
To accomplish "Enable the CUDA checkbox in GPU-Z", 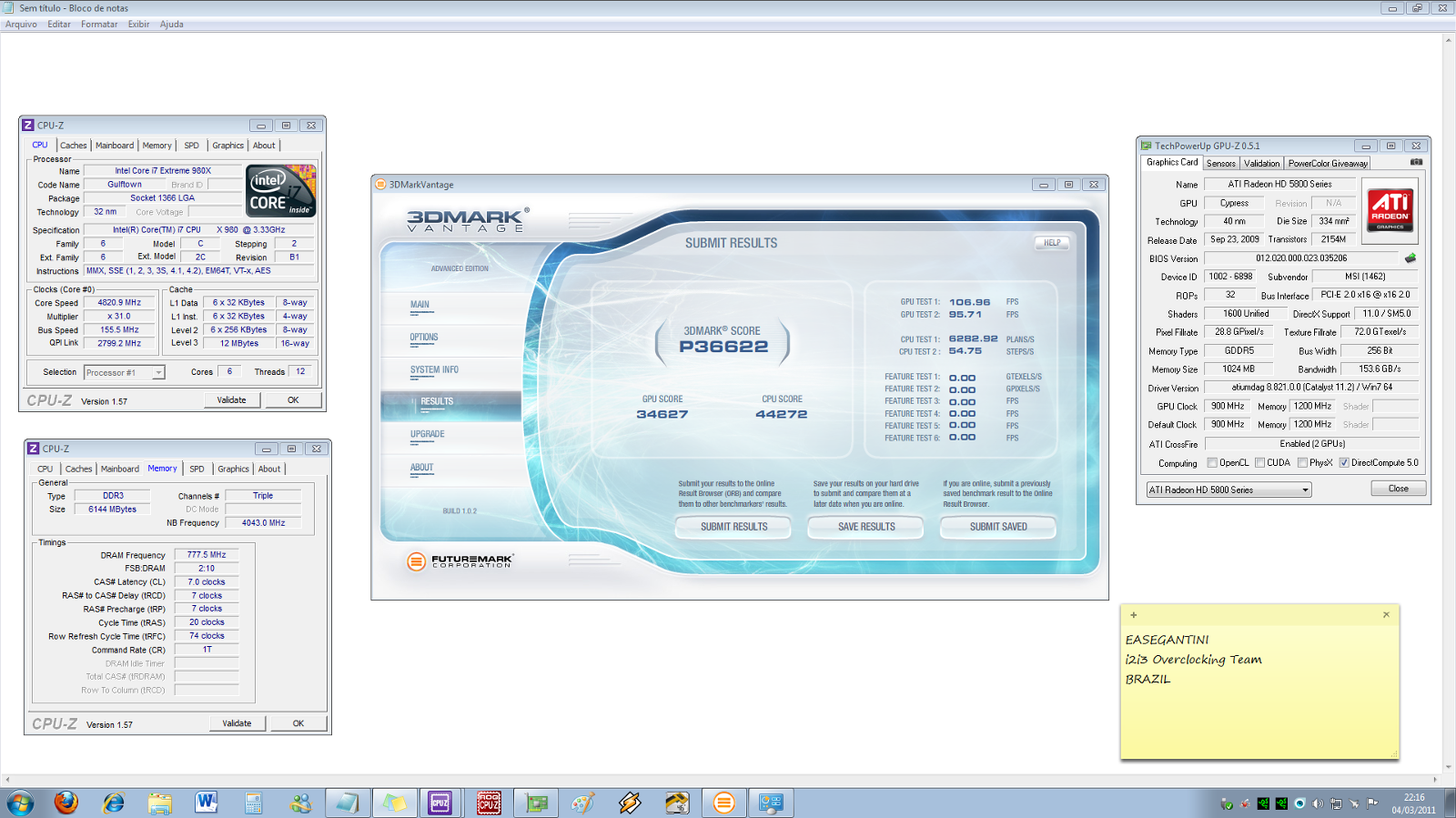I will pos(1259,462).
